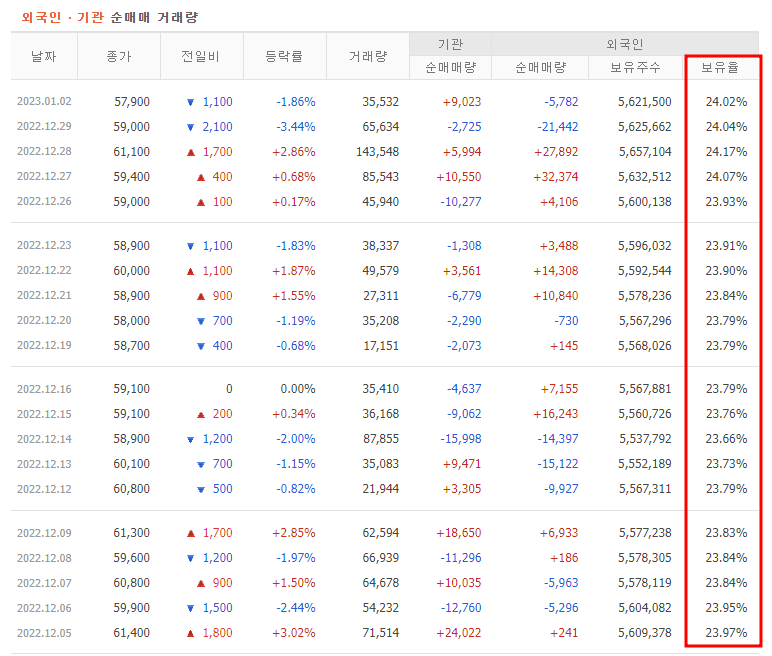Click holding ratio 24.17%
772x656 pixels.
tap(726, 151)
